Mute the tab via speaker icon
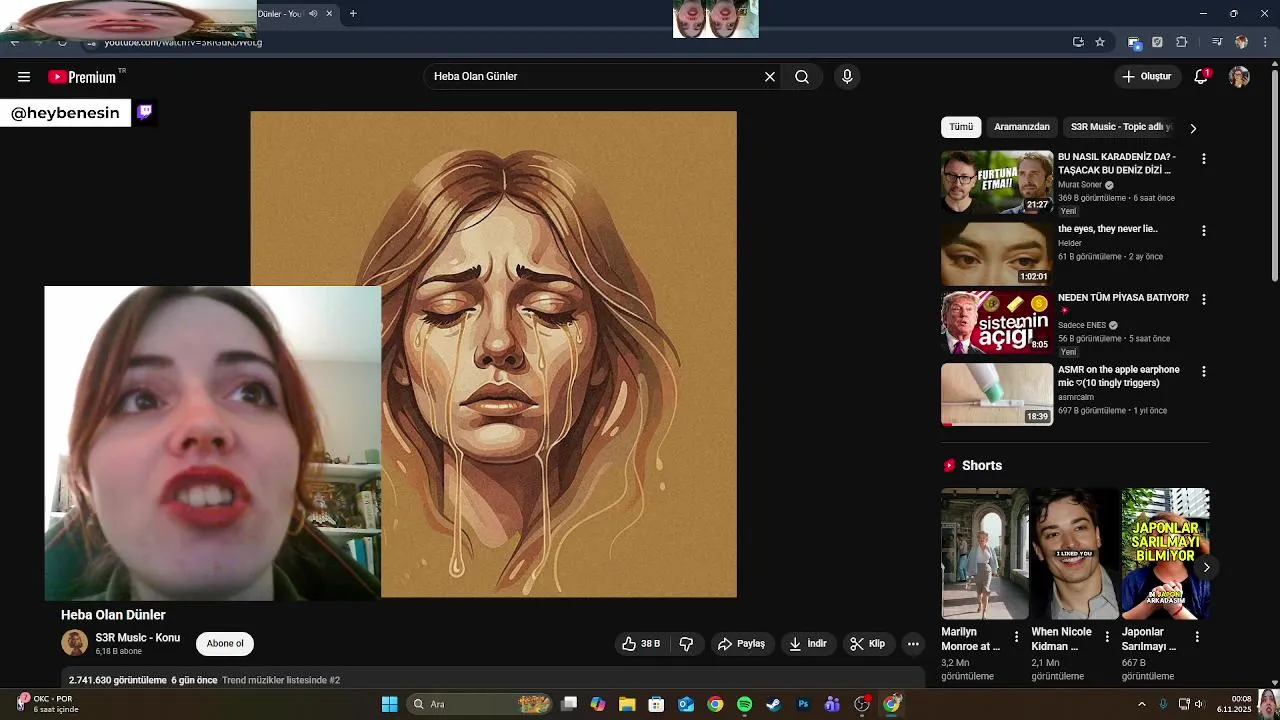Screen dimensions: 1280x720 pyautogui.click(x=313, y=14)
